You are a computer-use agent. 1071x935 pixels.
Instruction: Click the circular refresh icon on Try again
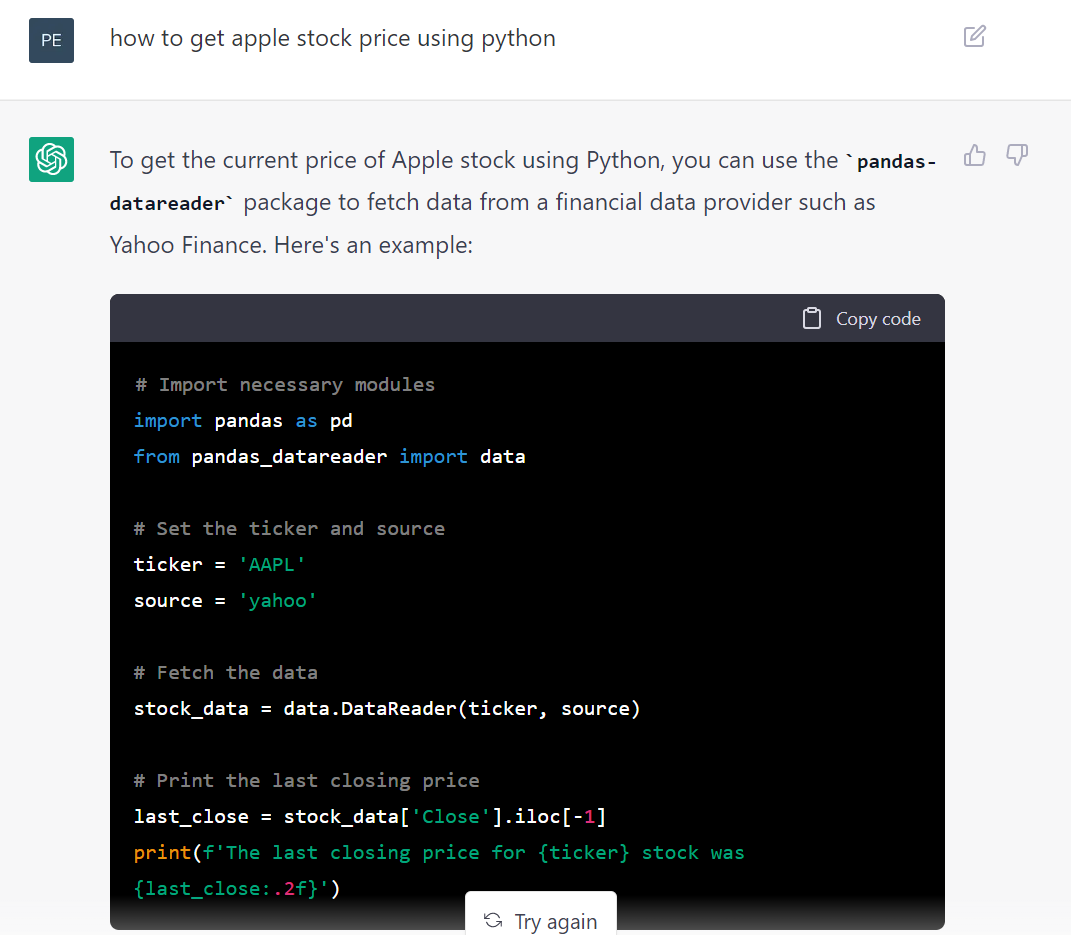(493, 921)
